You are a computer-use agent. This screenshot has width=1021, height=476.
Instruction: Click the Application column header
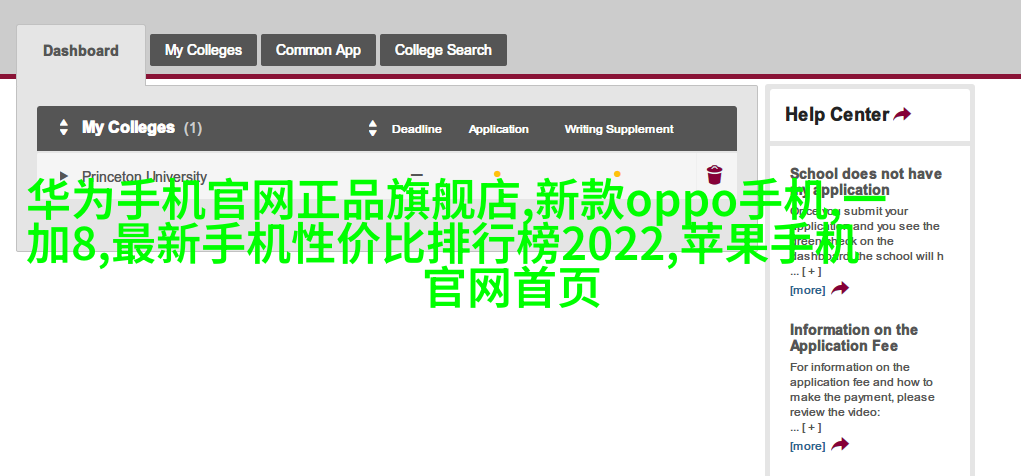click(498, 129)
